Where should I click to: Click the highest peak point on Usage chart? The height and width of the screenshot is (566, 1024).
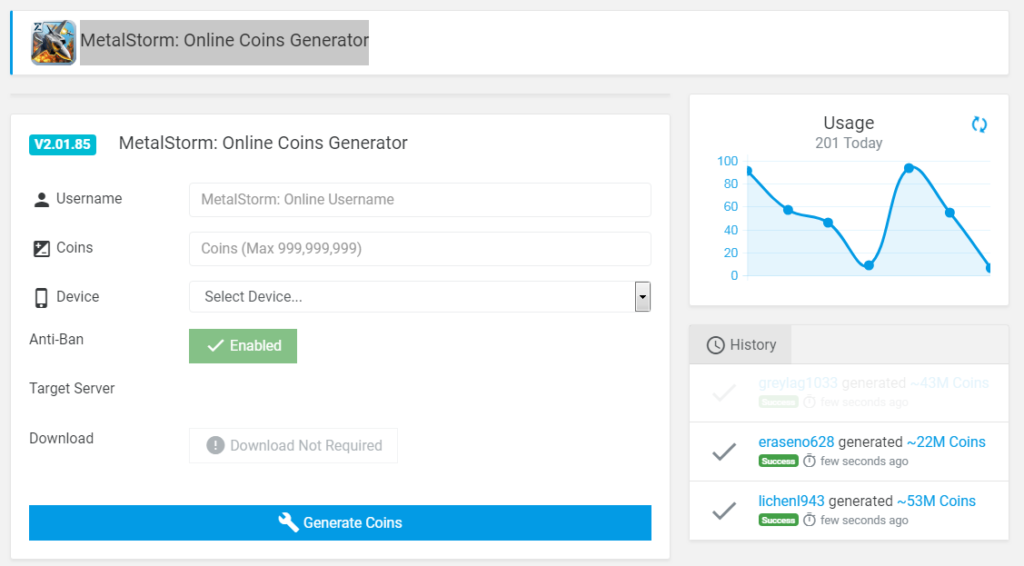(x=909, y=168)
